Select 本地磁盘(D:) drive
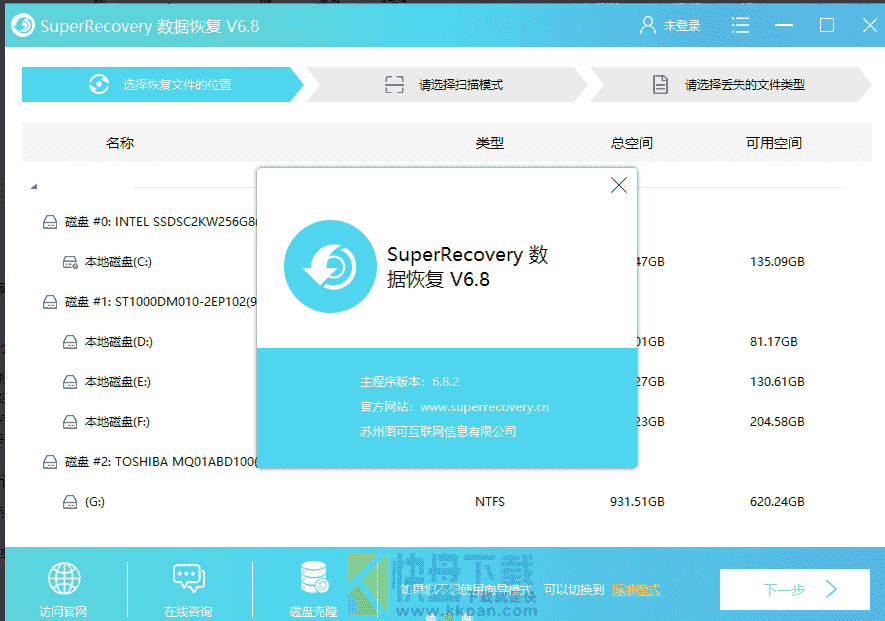The height and width of the screenshot is (621, 885). (x=119, y=342)
